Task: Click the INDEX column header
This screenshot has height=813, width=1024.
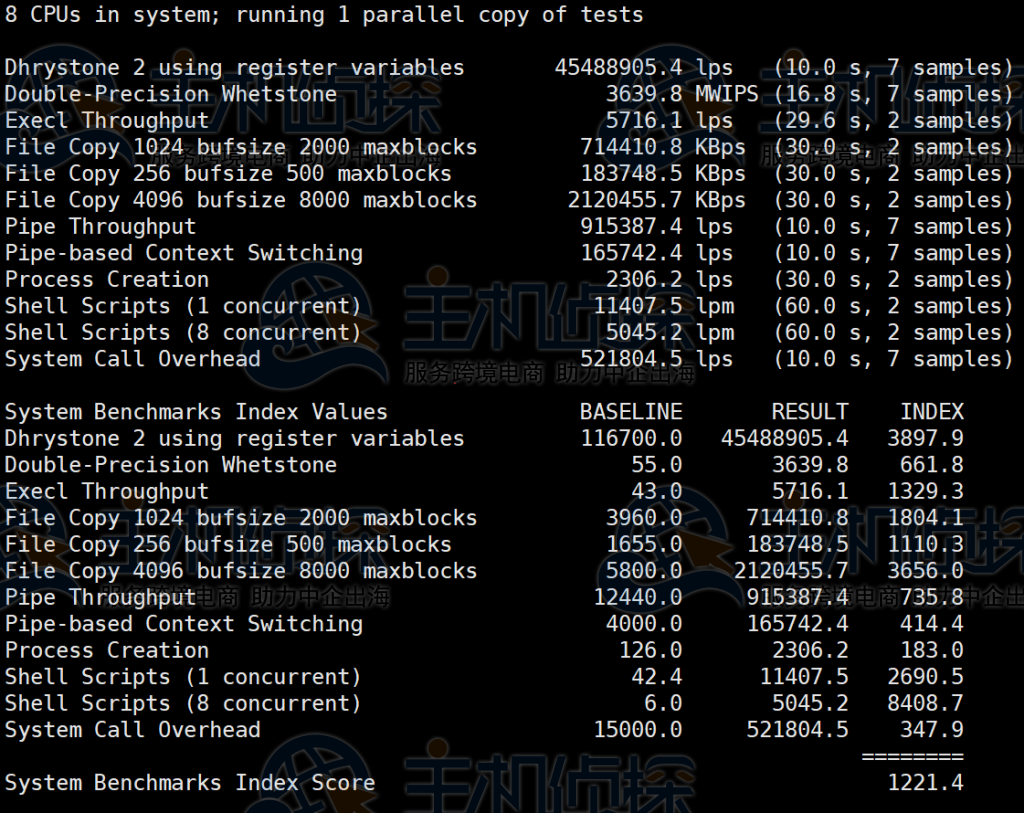Action: (931, 412)
